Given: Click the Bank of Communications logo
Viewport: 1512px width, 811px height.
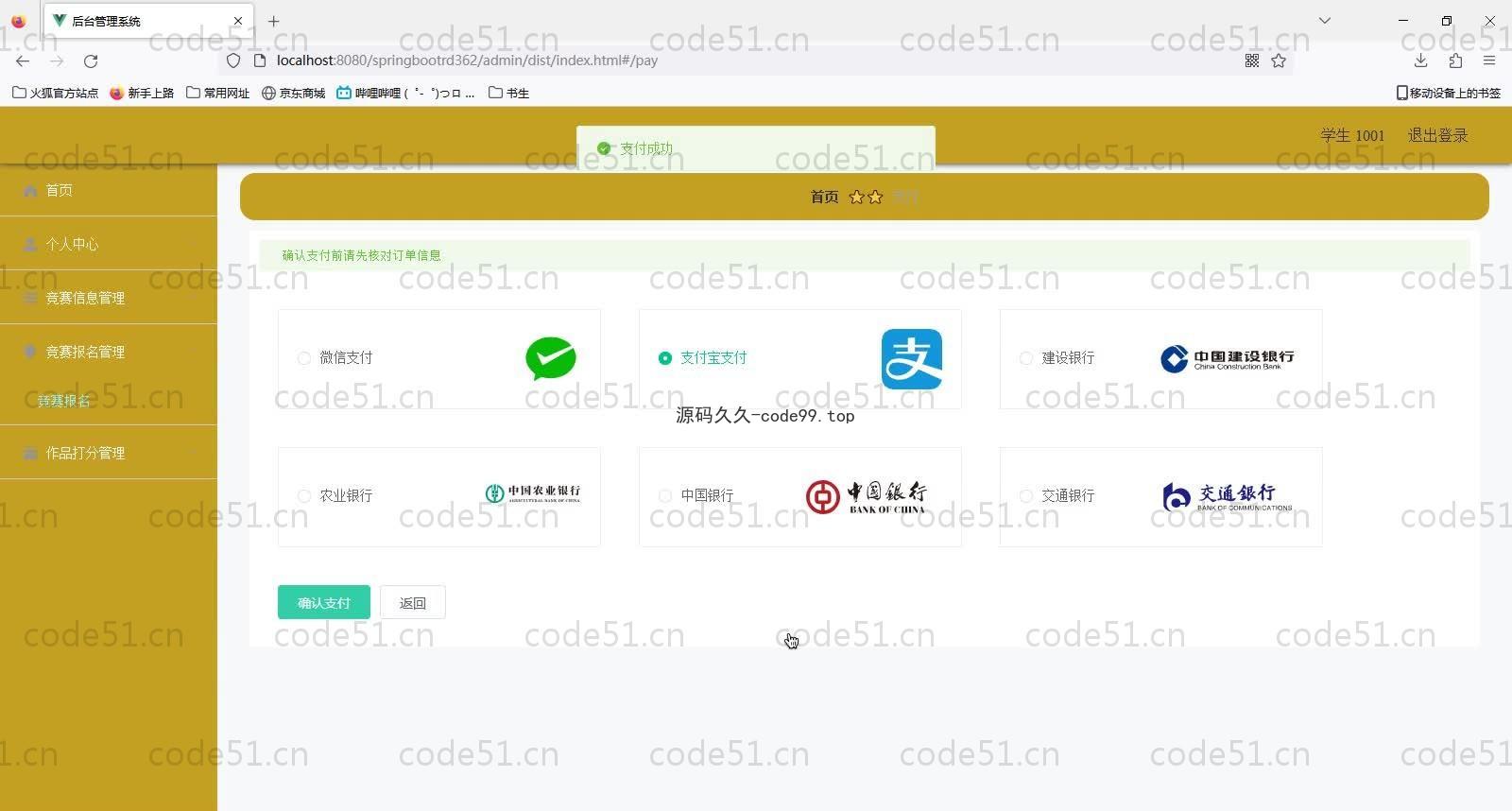Looking at the screenshot, I should coord(1228,496).
